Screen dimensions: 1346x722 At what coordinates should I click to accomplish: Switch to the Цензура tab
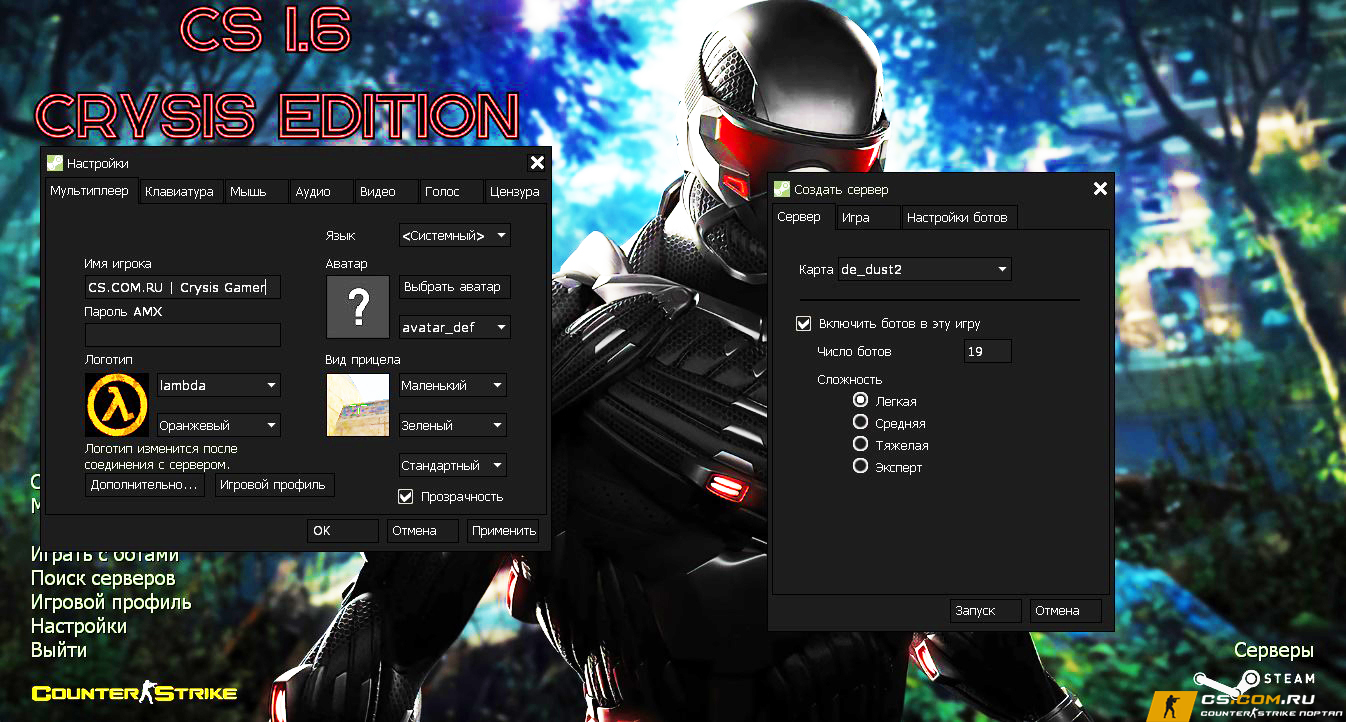pos(516,191)
